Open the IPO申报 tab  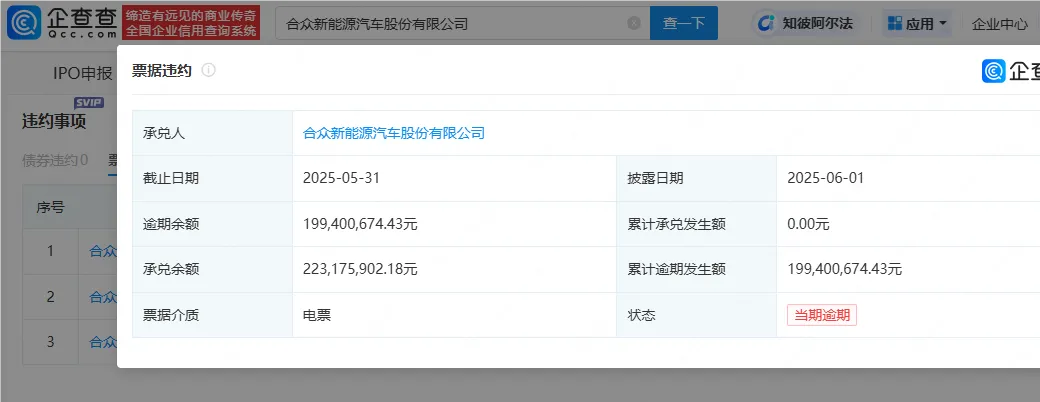click(x=82, y=73)
